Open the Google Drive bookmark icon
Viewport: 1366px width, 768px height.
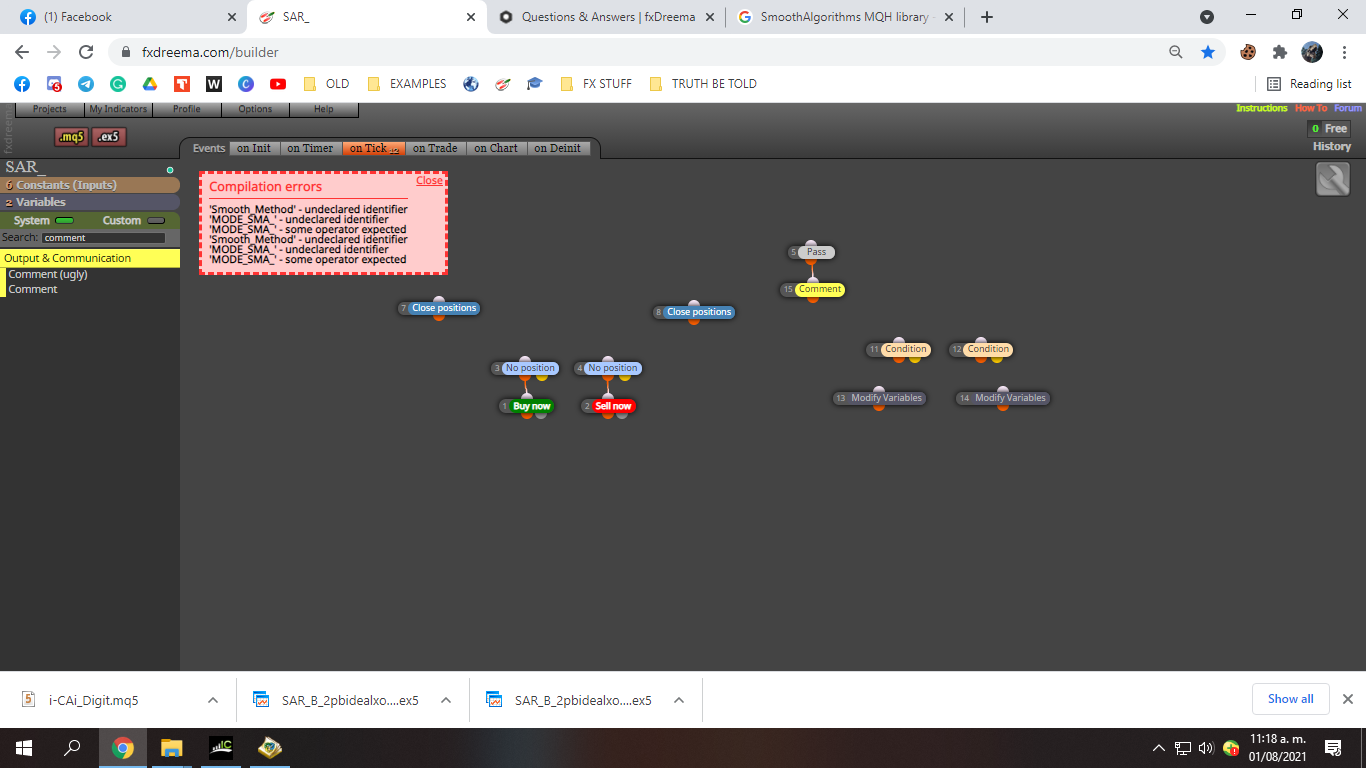click(150, 84)
